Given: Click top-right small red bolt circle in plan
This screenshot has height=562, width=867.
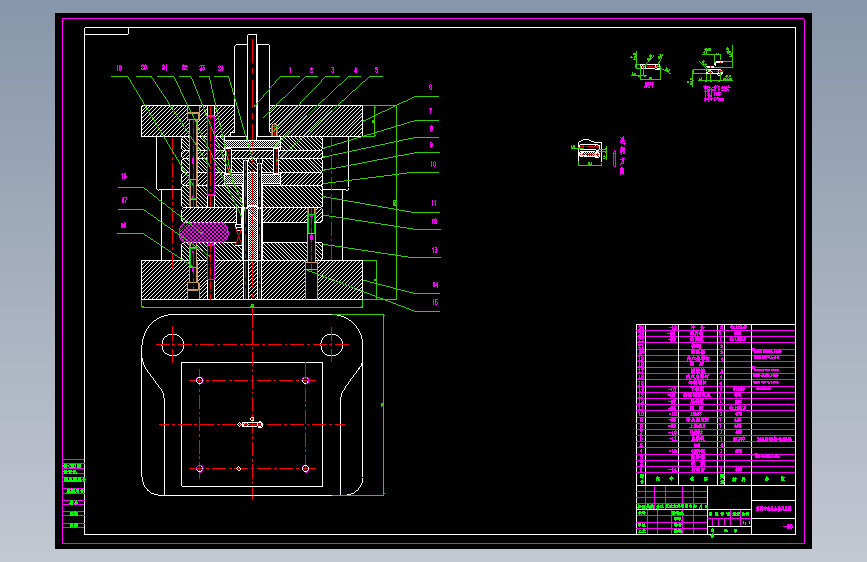Looking at the screenshot, I should (305, 381).
